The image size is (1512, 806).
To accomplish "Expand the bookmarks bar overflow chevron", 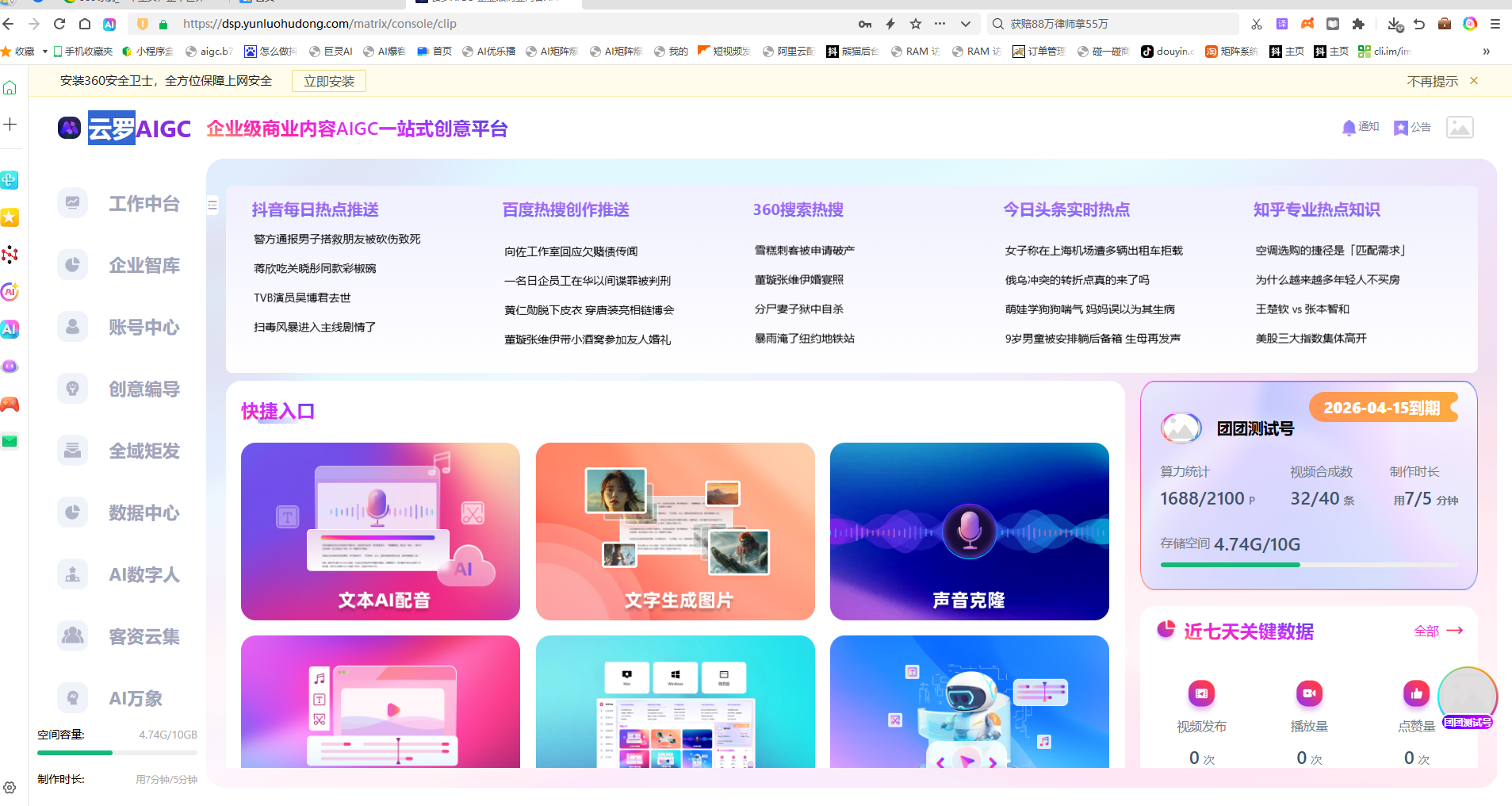I will (1486, 52).
